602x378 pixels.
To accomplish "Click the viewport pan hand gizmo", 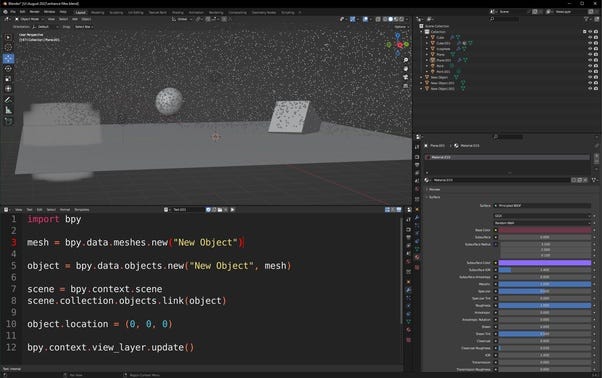I will (405, 69).
